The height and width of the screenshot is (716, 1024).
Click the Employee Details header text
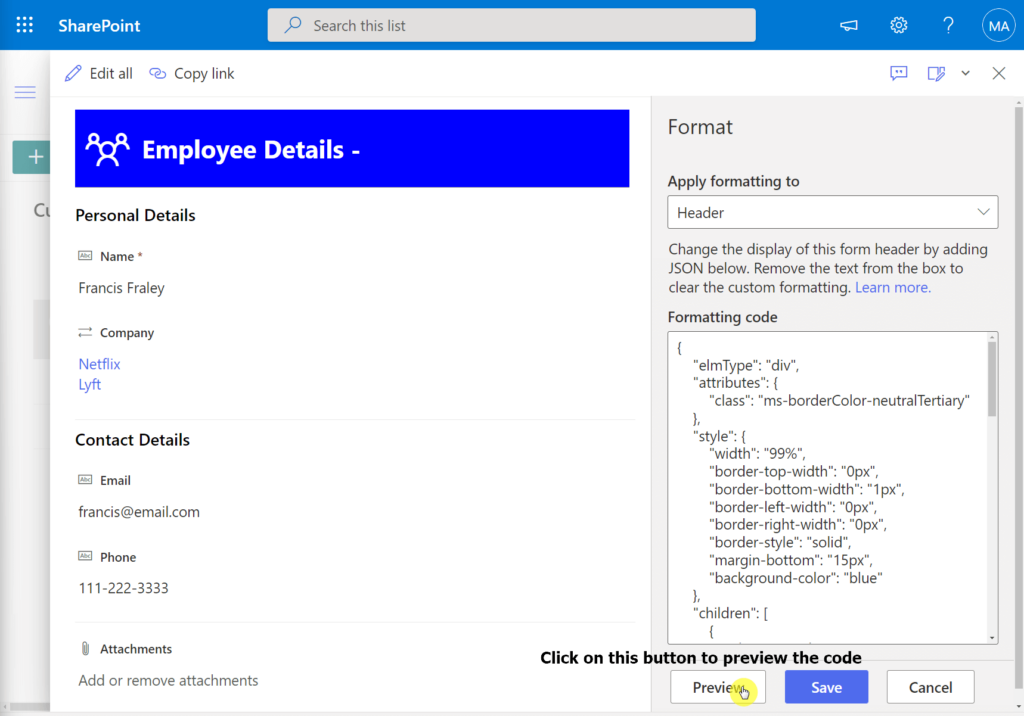pos(251,150)
